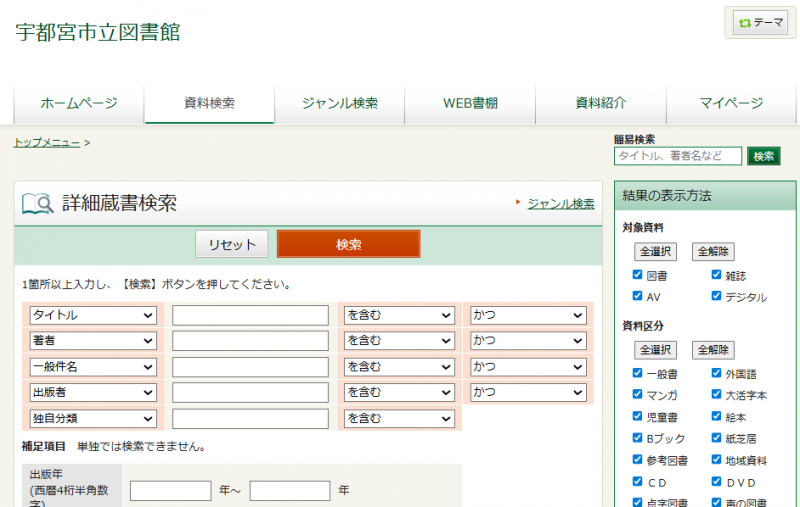
Task: Follow the トップメニュー breadcrumb link
Action: 47,143
